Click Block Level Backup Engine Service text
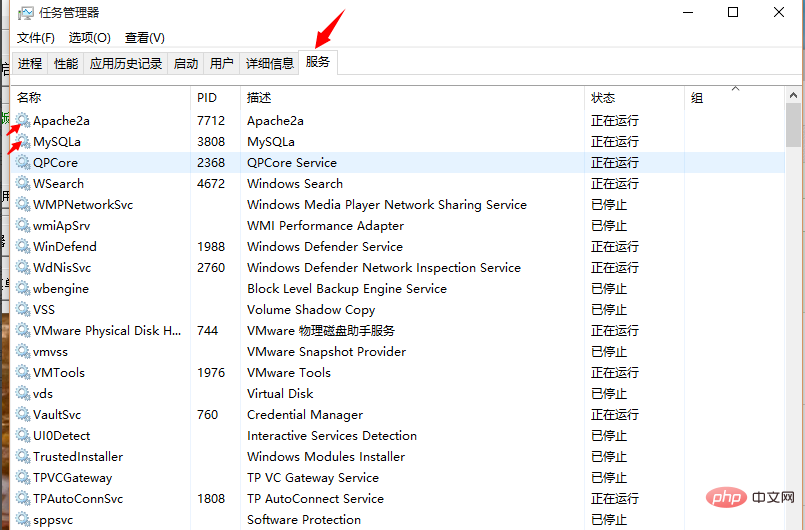 coord(347,289)
